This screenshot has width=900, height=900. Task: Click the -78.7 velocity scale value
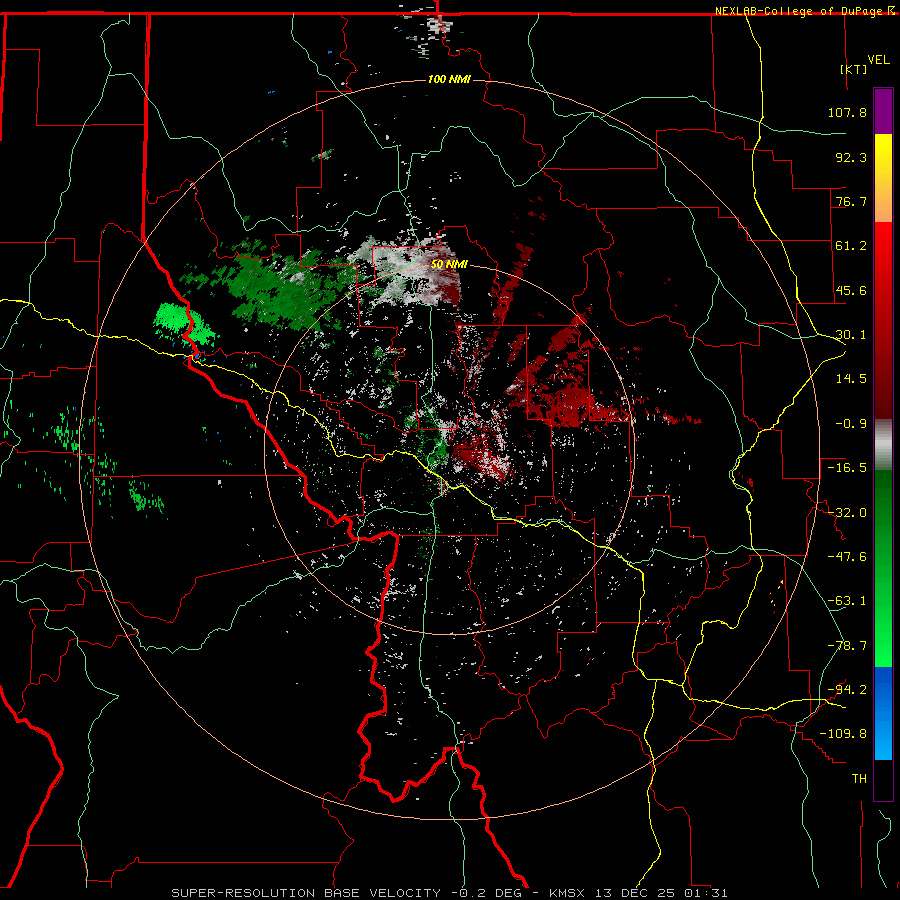click(847, 646)
